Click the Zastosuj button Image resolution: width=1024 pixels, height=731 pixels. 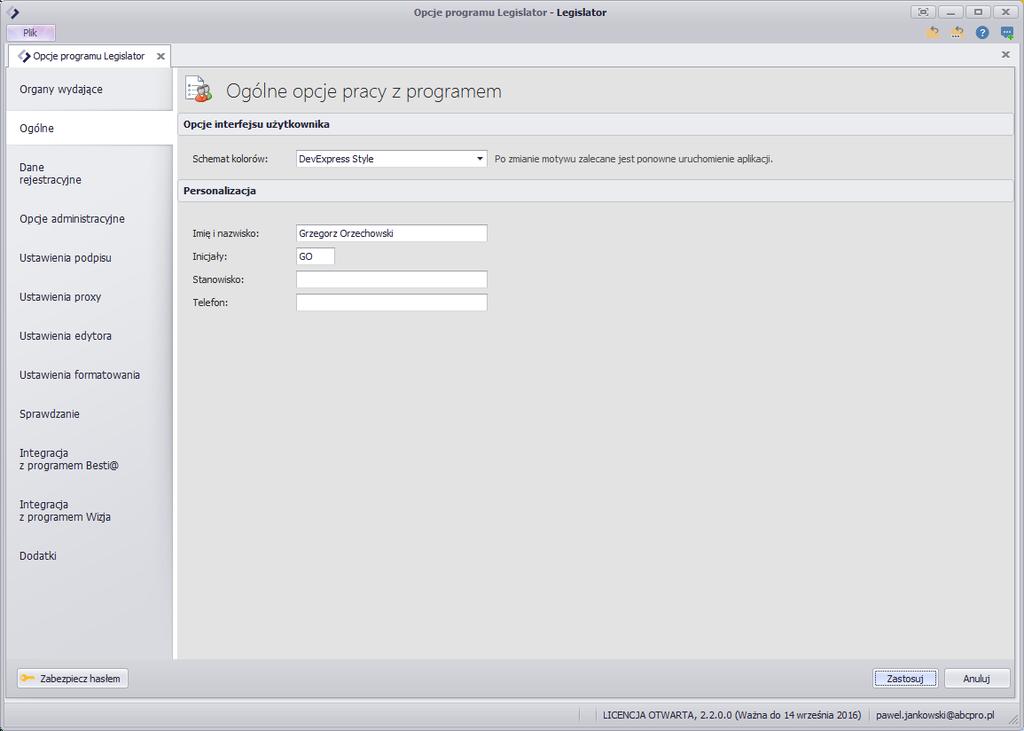point(904,678)
